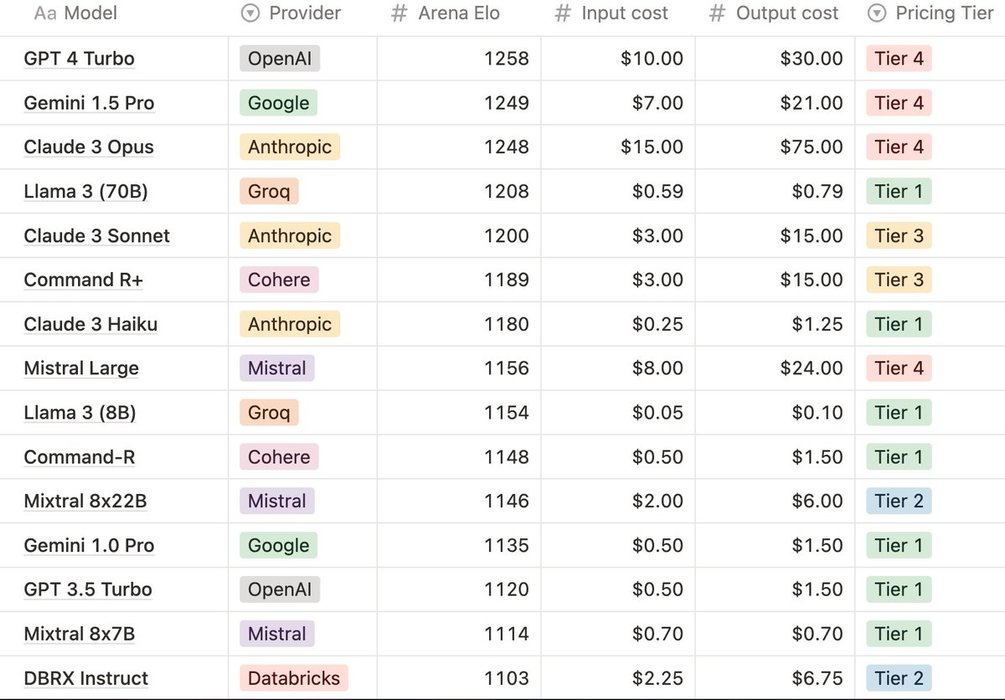Screen dimensions: 1005x700
Task: Click the hash icon beside Input cost
Action: click(563, 14)
